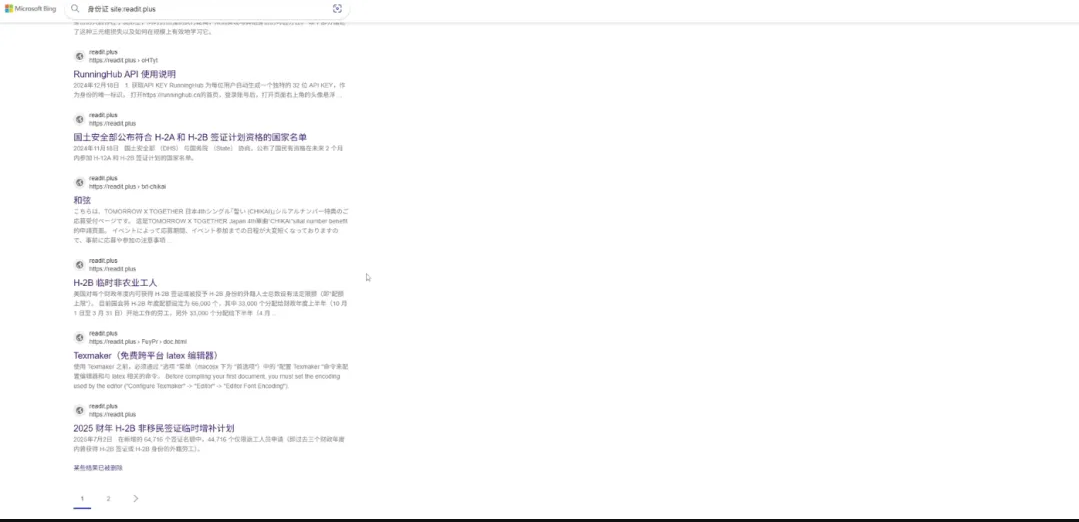Click the next page chevron arrow
Image resolution: width=1079 pixels, height=522 pixels.
point(136,499)
